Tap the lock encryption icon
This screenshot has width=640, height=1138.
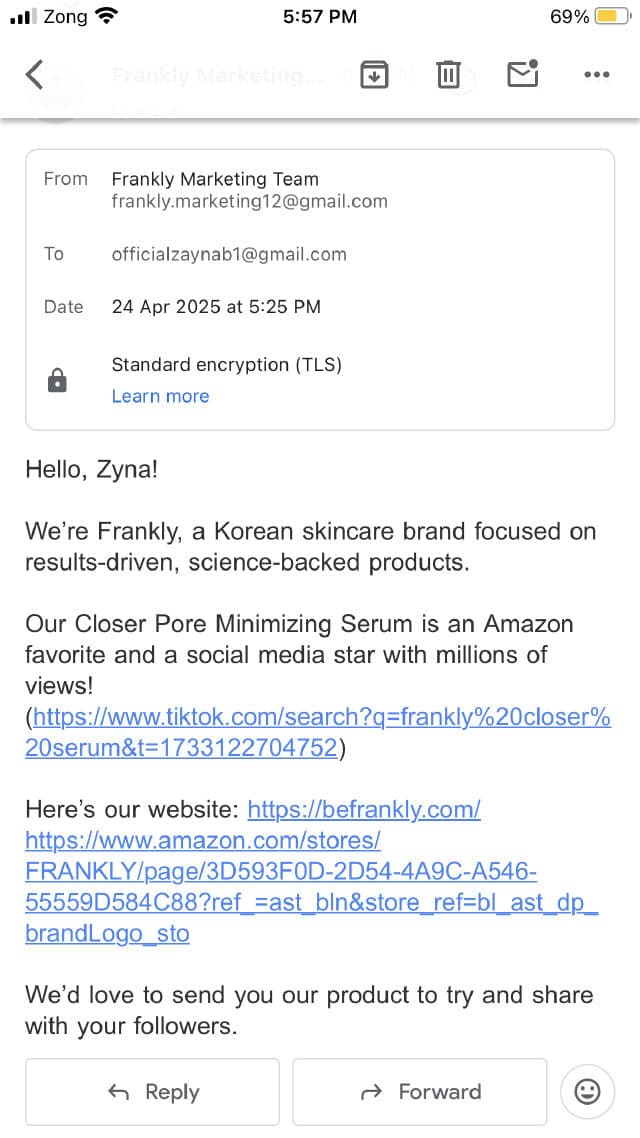[58, 380]
